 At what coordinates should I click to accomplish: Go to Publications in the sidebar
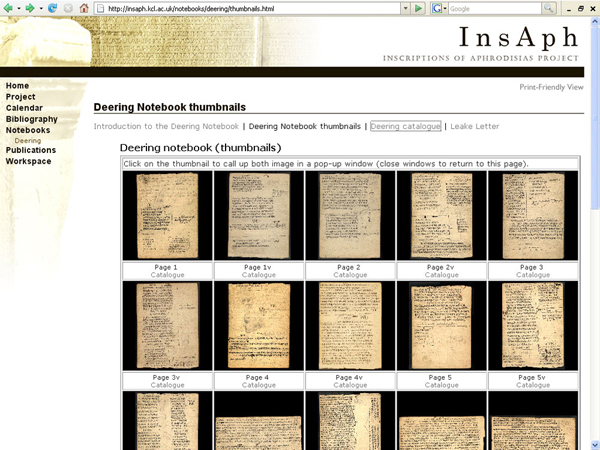31,150
